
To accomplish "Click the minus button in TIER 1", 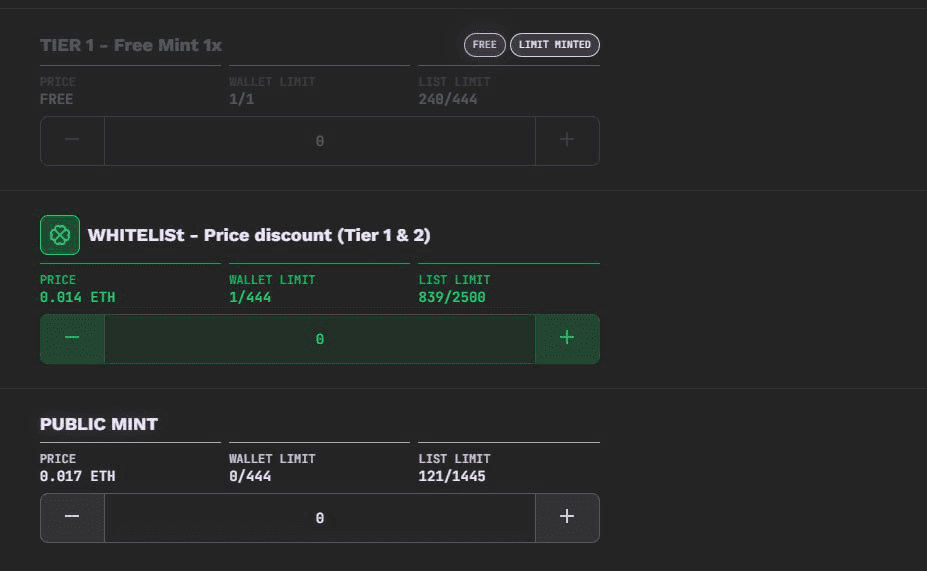I will coord(72,140).
